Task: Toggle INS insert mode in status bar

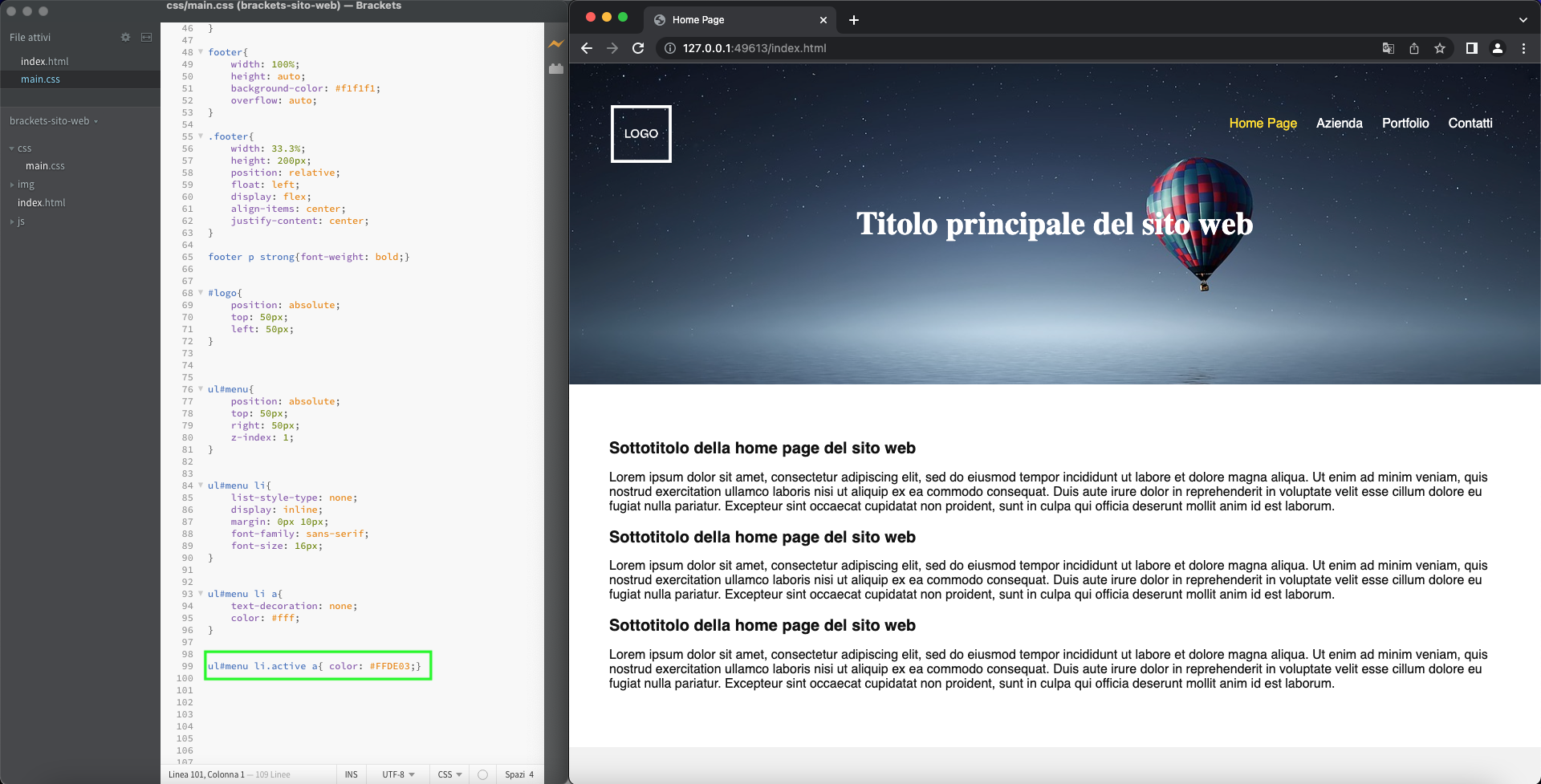Action: click(351, 774)
